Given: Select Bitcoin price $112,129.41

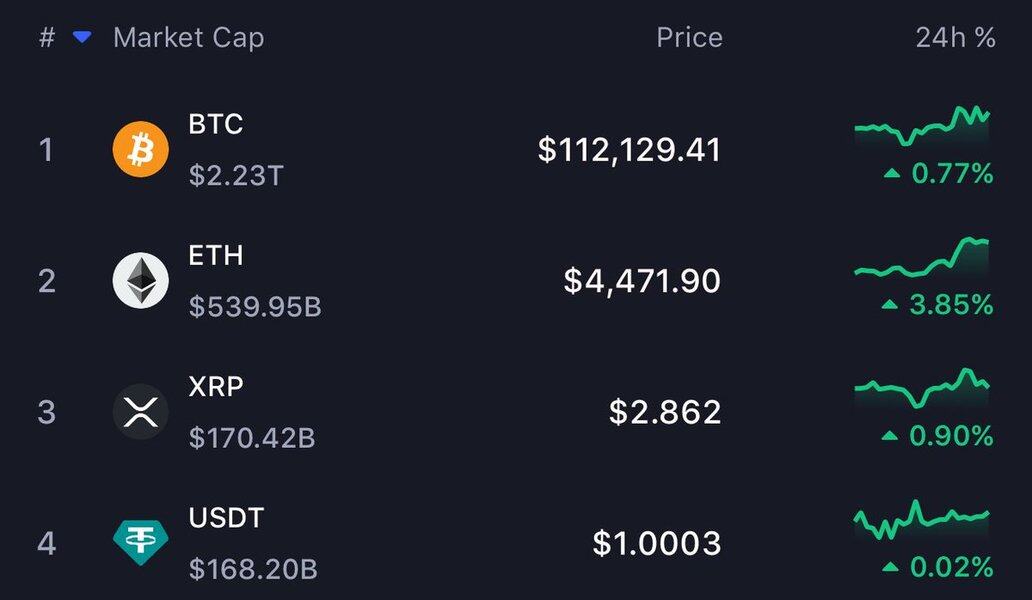Looking at the screenshot, I should pos(629,150).
